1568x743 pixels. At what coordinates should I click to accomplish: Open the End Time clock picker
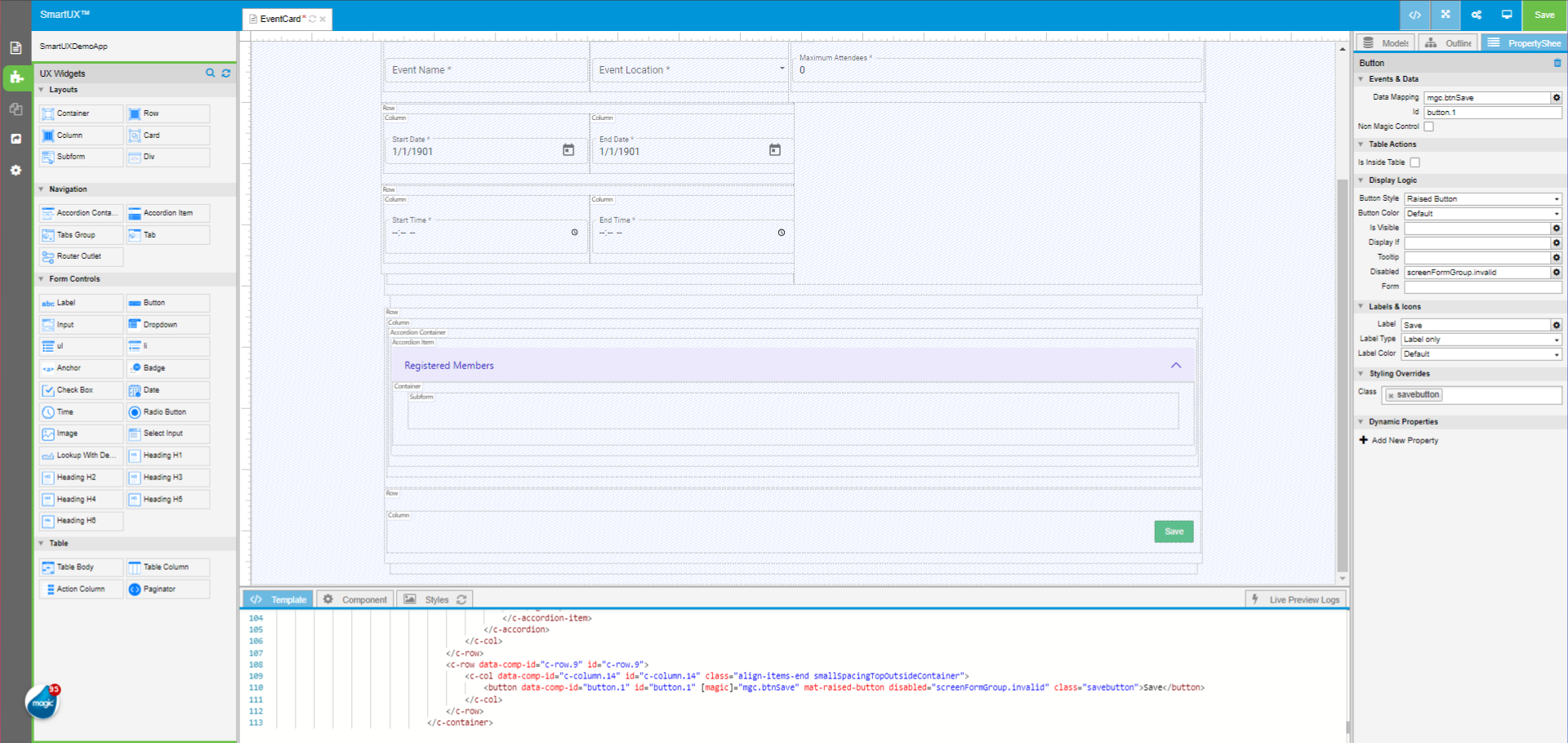click(x=782, y=233)
